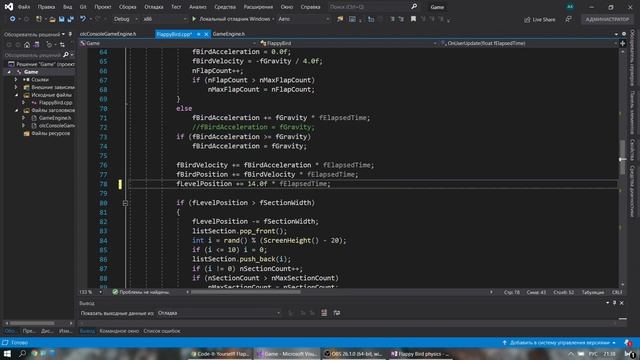Collapse the Файлы заголовков folder
Screen dimensions: 640x360
pyautogui.click(x=16, y=110)
